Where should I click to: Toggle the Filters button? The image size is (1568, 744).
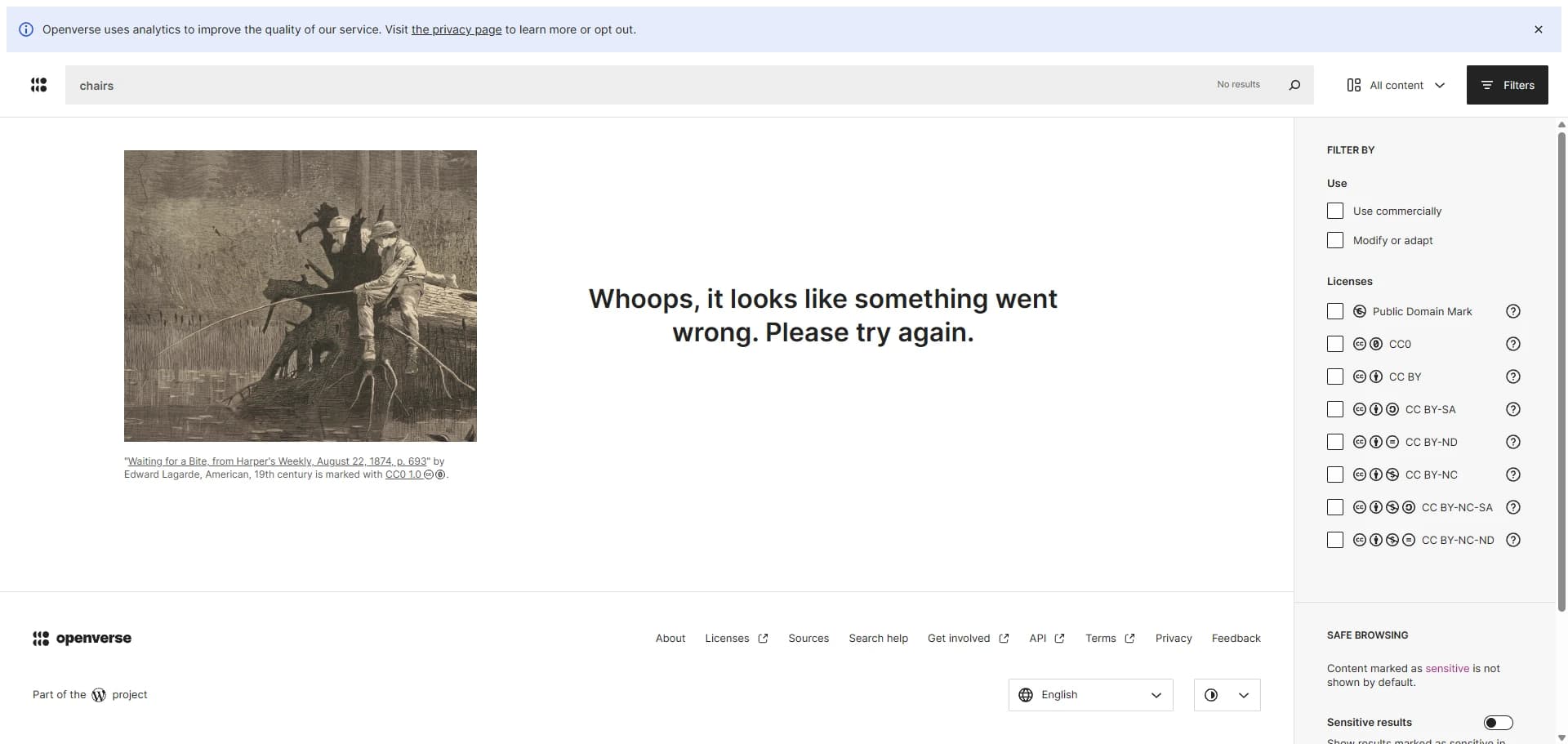tap(1508, 85)
